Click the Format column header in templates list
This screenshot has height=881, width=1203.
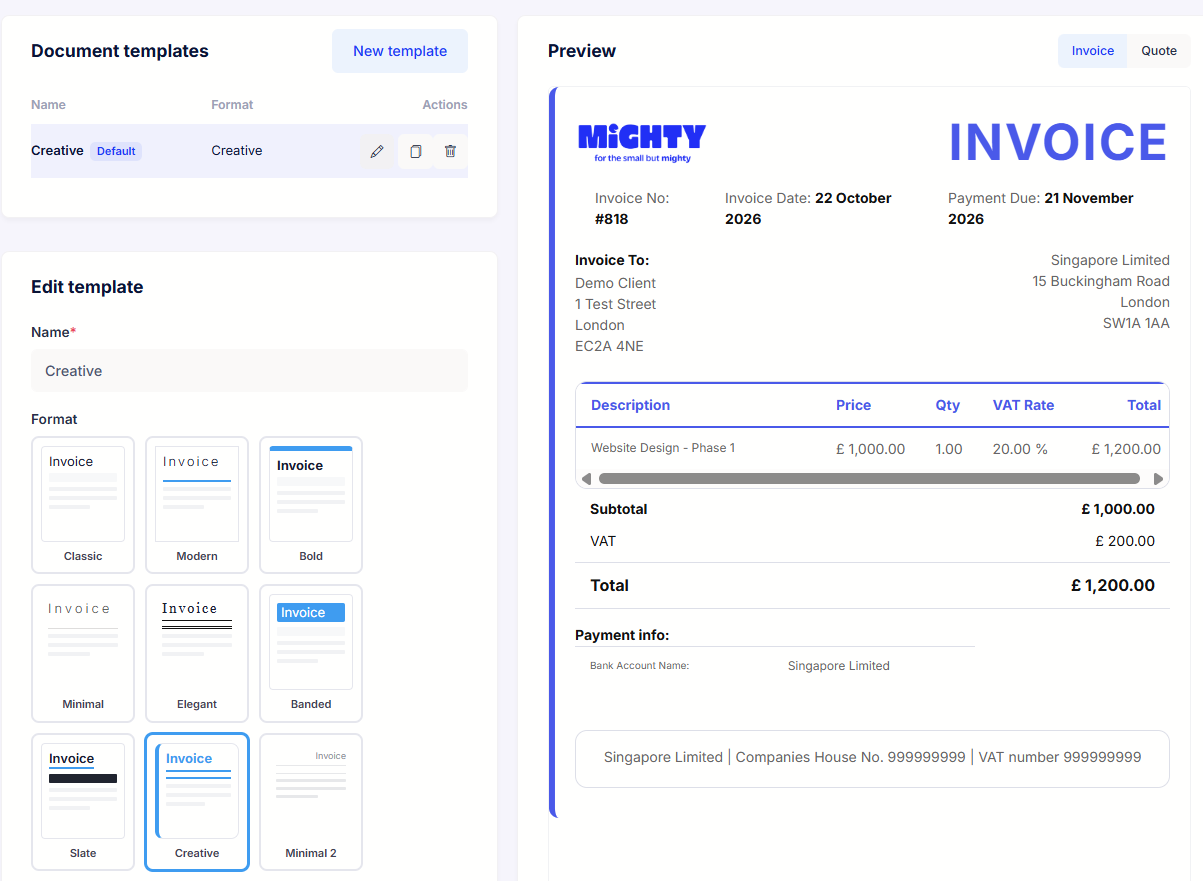pos(232,105)
